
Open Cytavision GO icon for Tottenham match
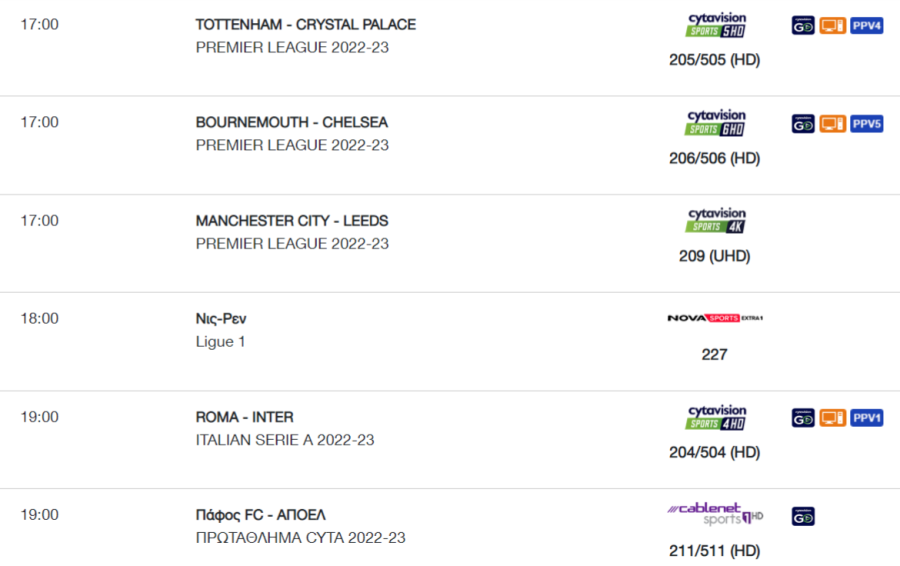coord(803,26)
